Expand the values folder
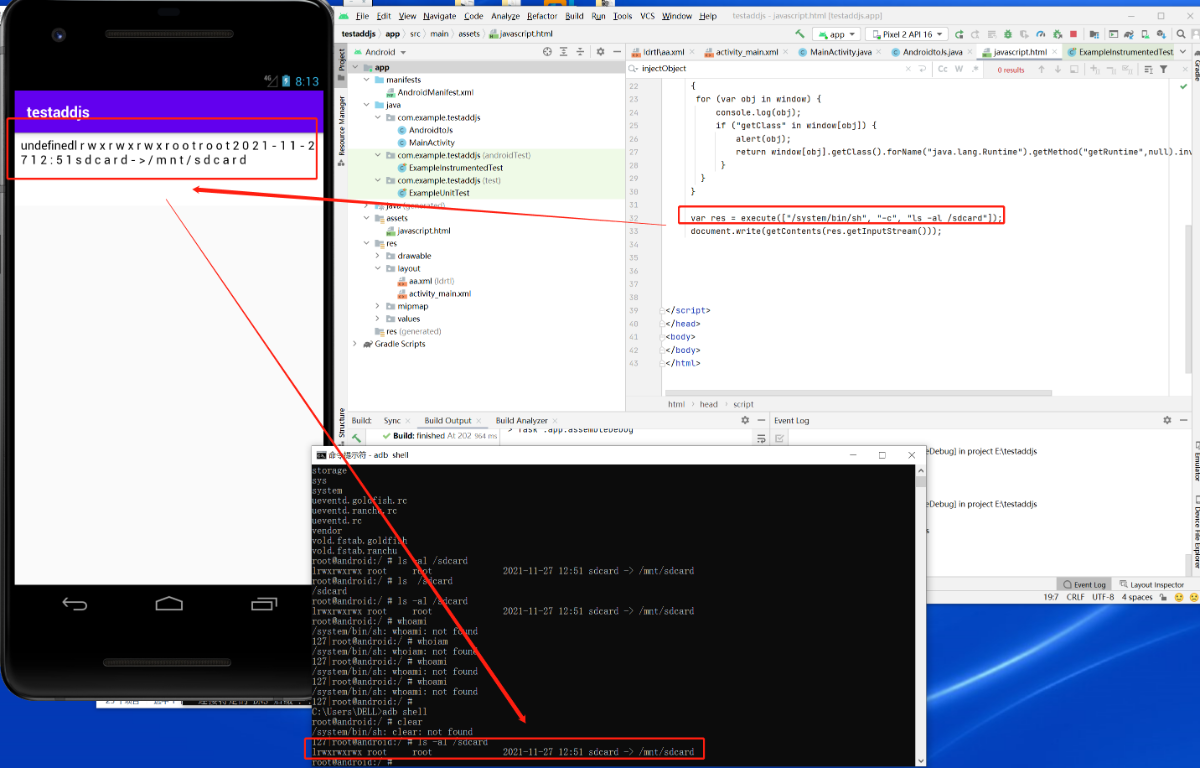 (x=378, y=319)
